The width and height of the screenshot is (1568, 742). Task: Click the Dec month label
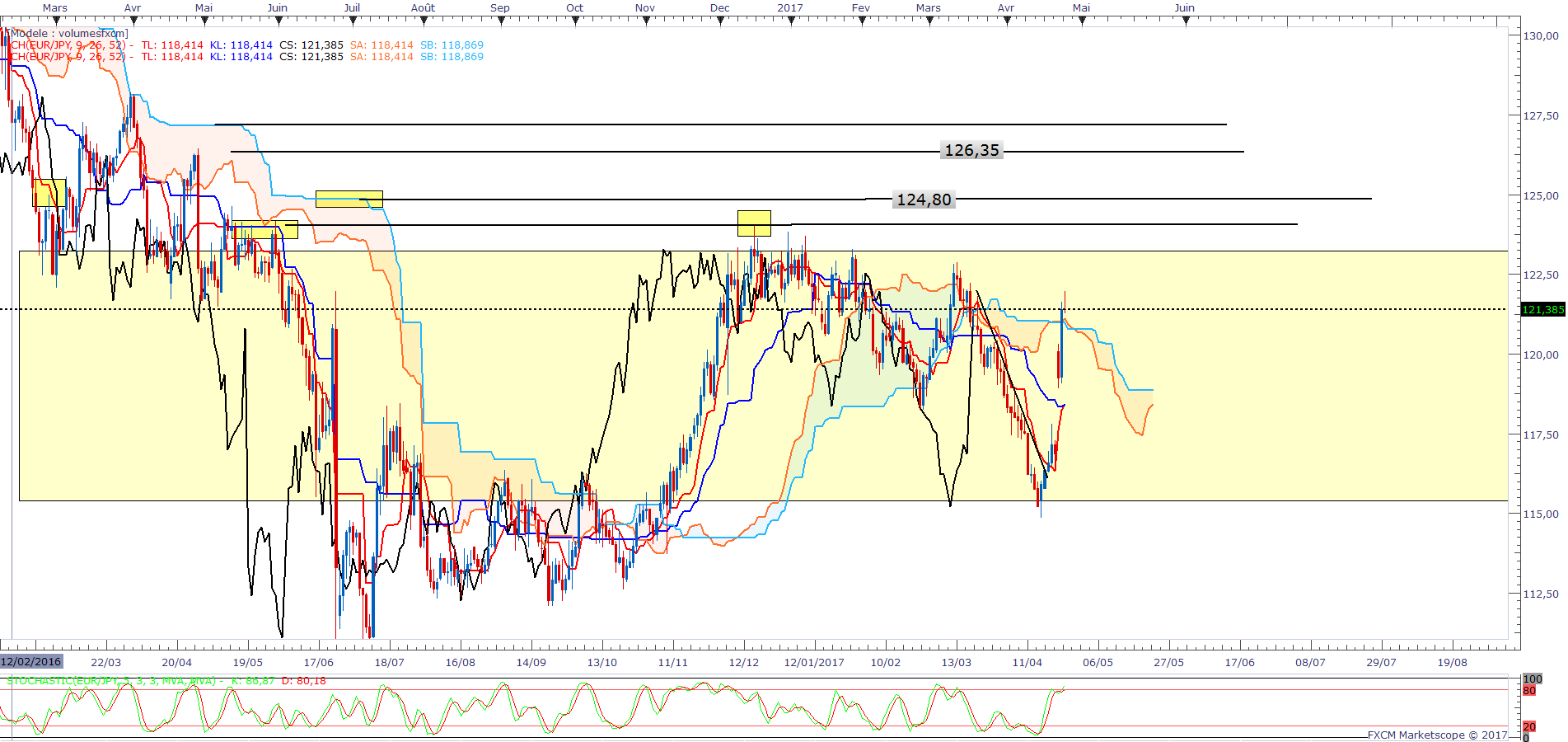(720, 8)
